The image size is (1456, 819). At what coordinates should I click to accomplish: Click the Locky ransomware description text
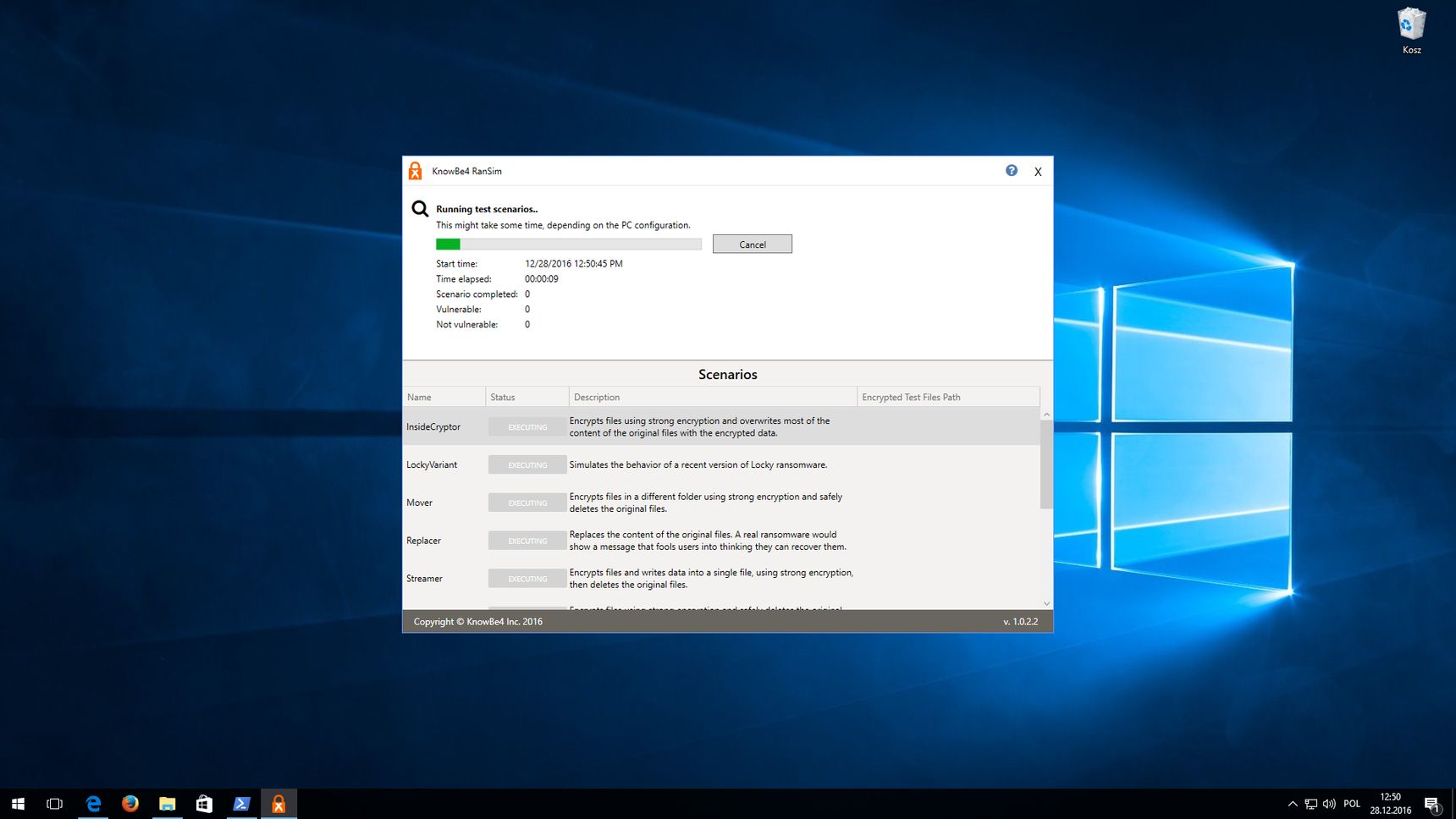(x=698, y=464)
